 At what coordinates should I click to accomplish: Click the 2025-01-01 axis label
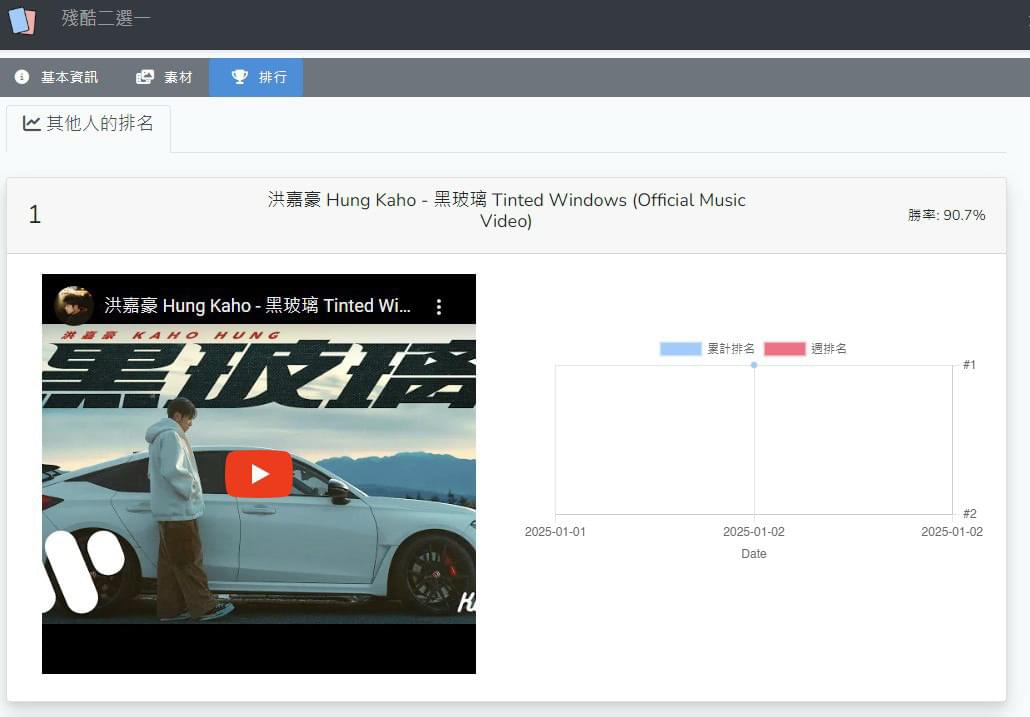click(x=555, y=532)
